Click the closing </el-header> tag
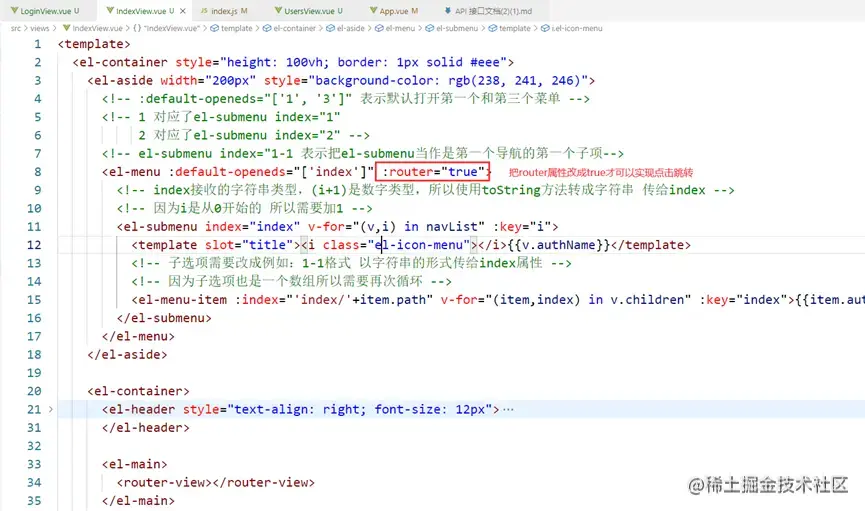 click(x=146, y=428)
